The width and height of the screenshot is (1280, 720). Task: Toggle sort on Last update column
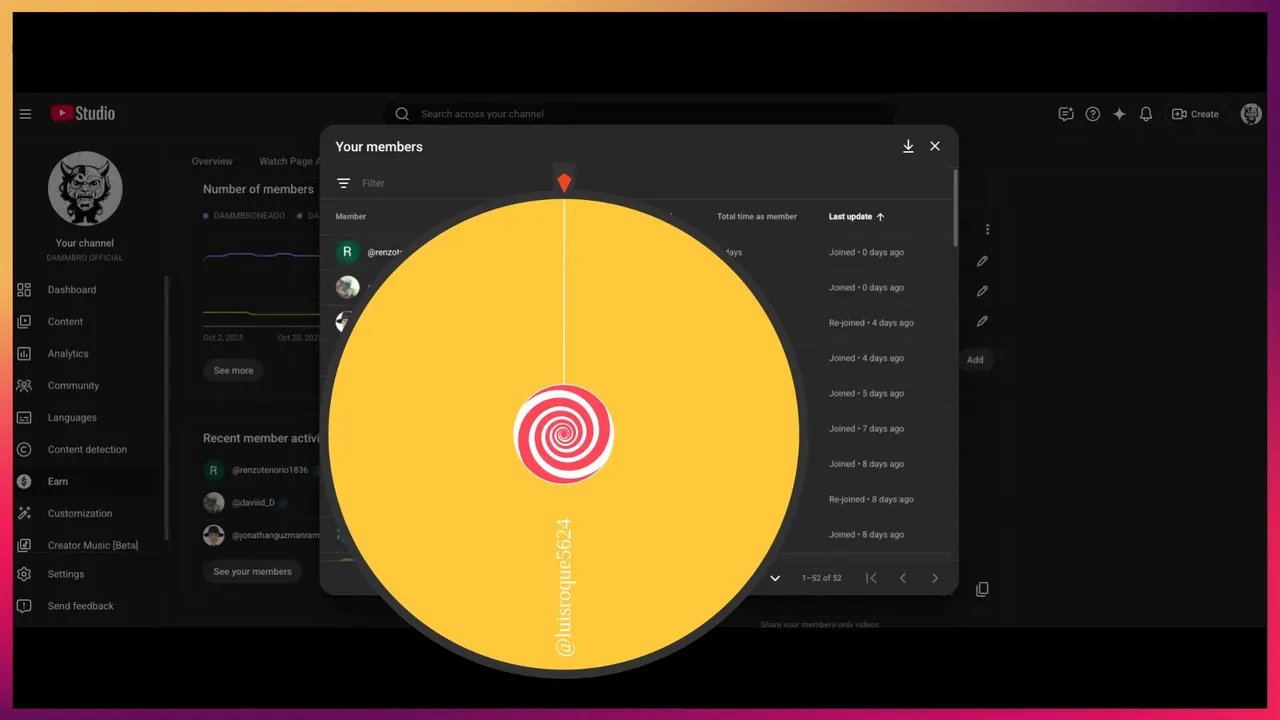point(856,217)
